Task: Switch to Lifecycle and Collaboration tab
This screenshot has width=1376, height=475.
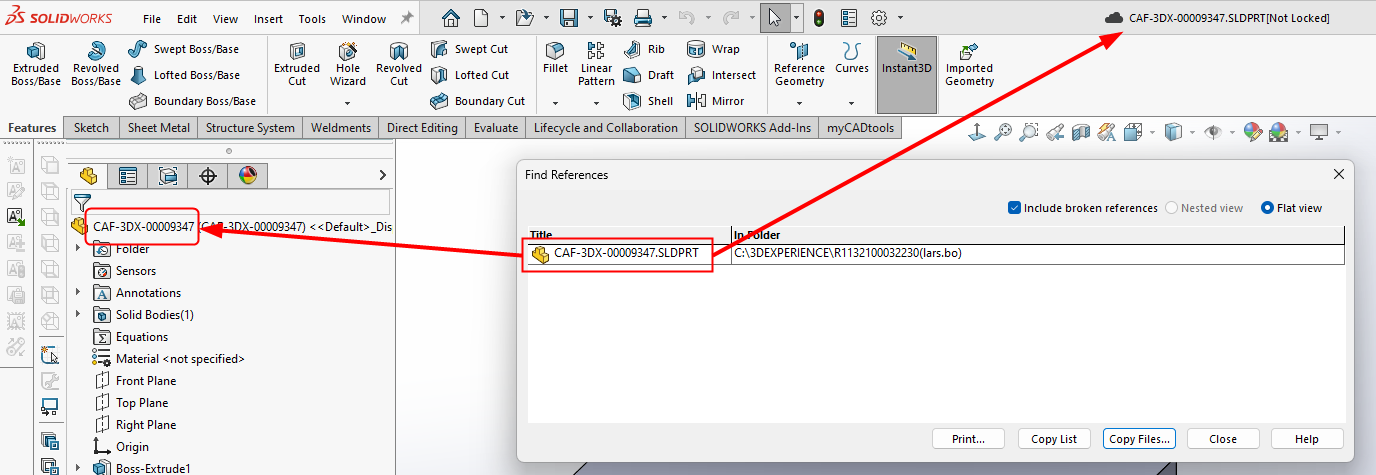Action: [605, 128]
